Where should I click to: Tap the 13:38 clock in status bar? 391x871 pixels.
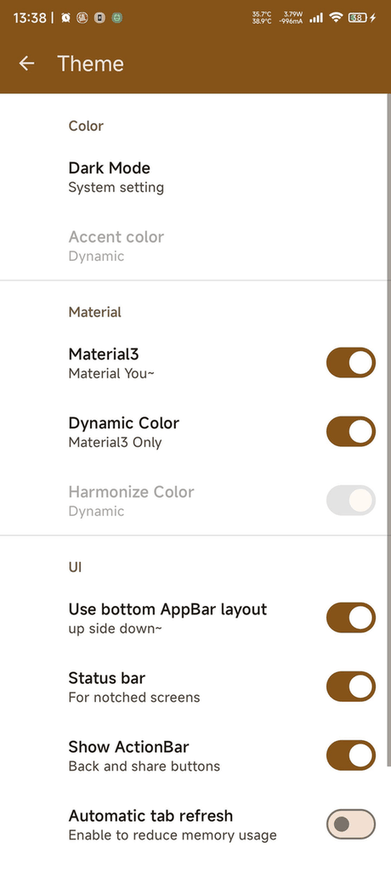(x=29, y=18)
